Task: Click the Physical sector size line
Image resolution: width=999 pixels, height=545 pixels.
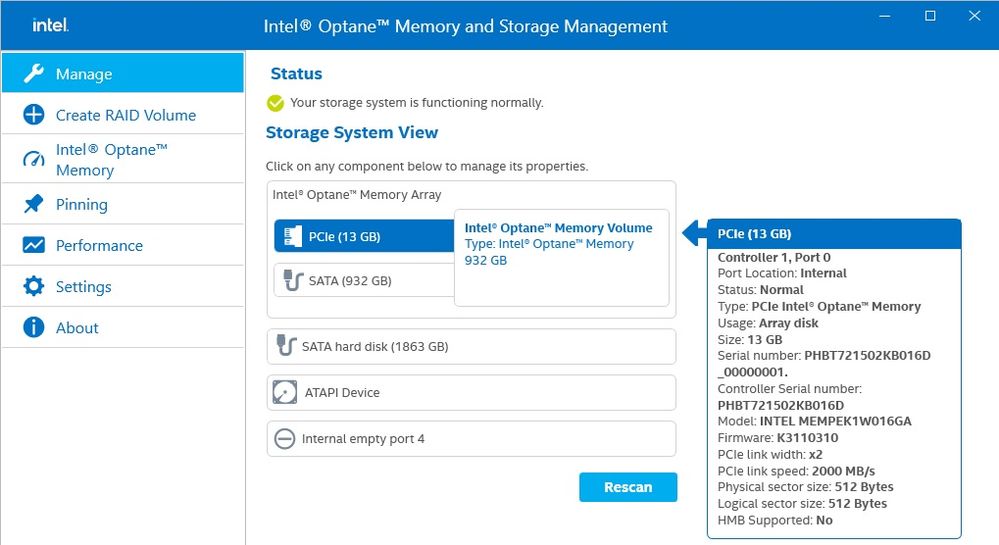Action: coord(805,487)
